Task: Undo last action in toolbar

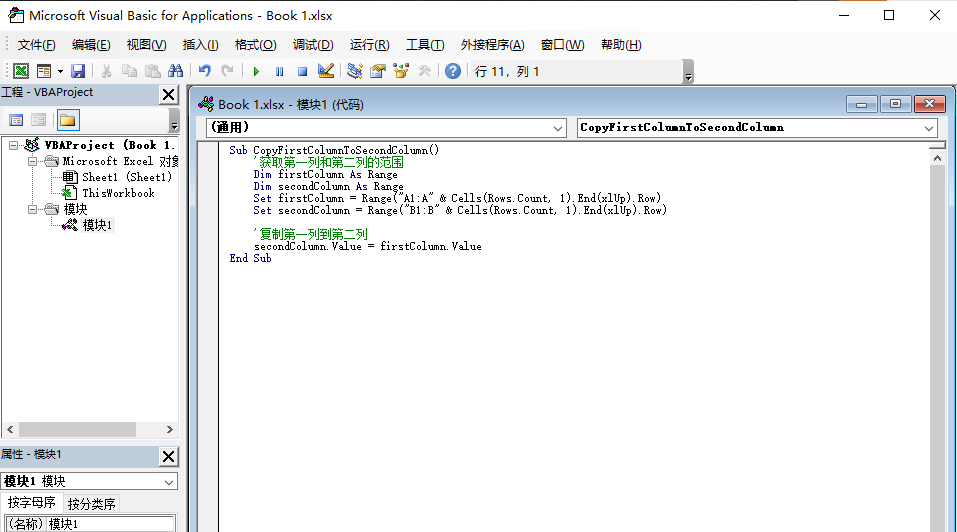Action: coord(204,71)
